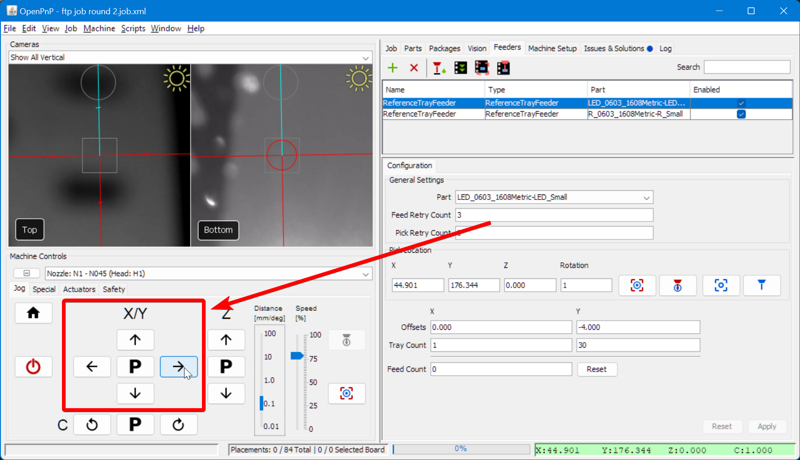The image size is (800, 460).
Task: Click the green add feeder icon
Action: [x=392, y=68]
